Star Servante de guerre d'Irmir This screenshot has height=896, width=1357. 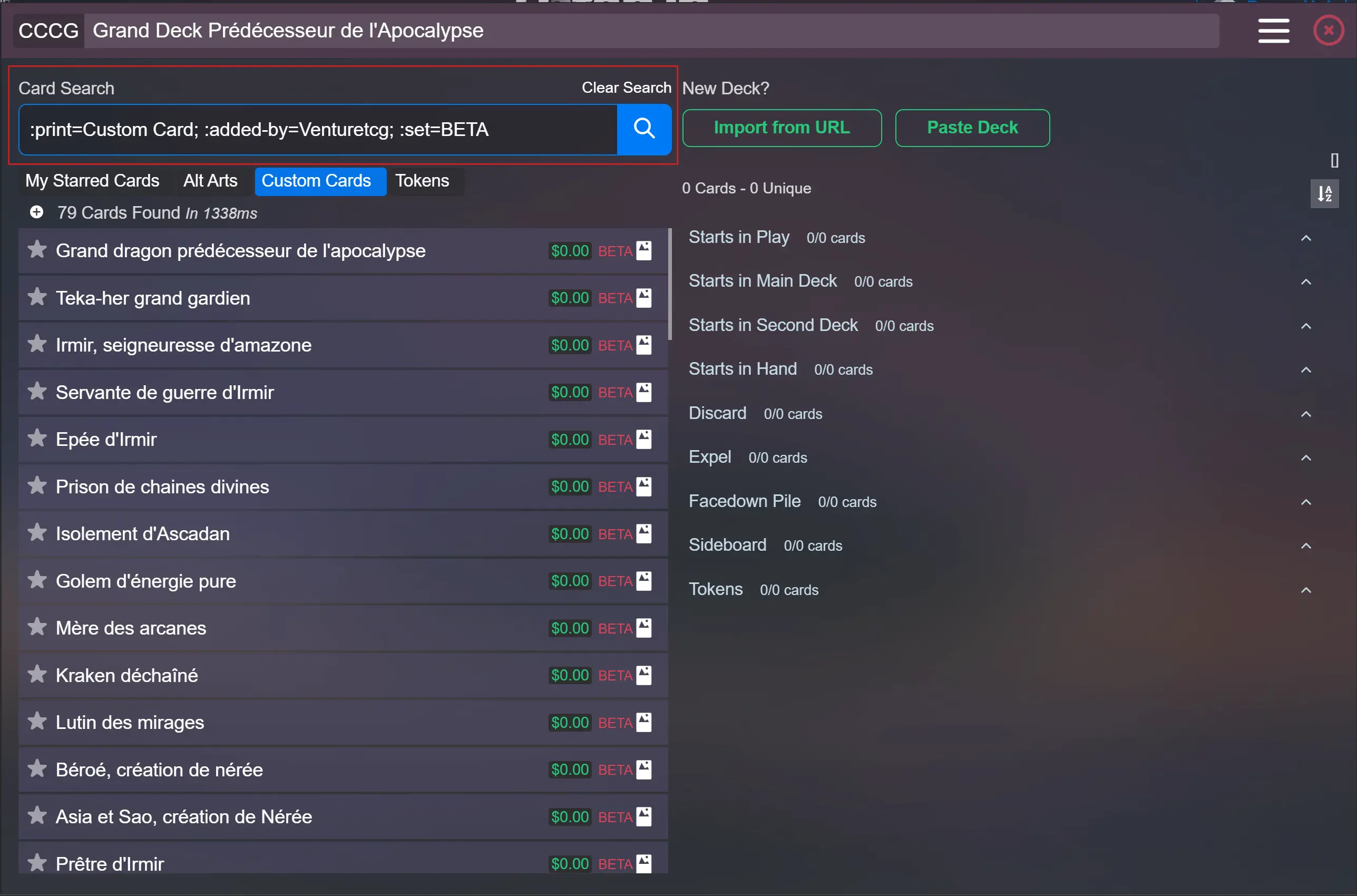coord(37,392)
